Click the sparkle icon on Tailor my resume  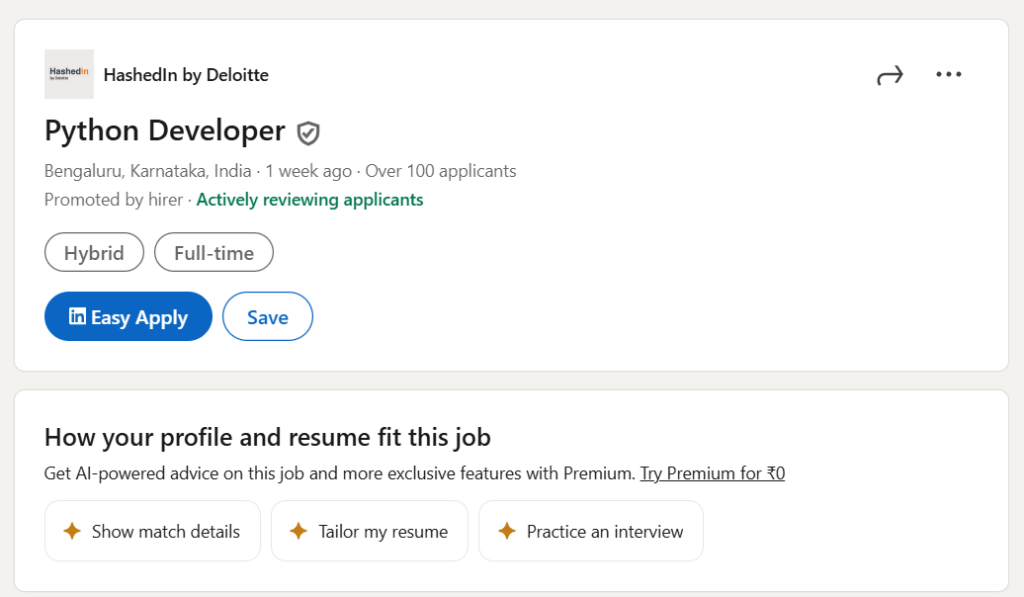[298, 531]
